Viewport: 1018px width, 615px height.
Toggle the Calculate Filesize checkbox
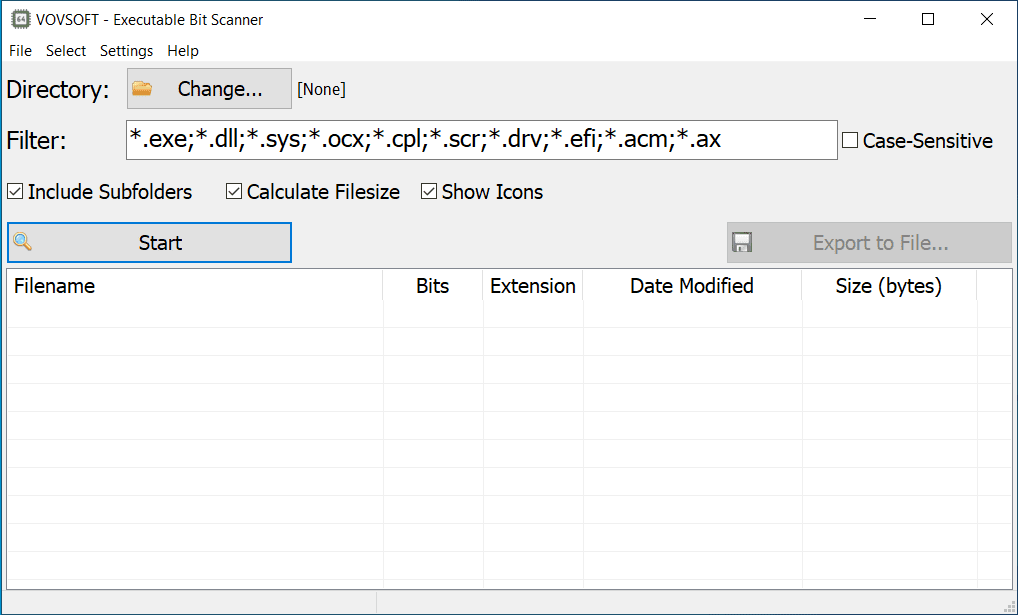234,192
